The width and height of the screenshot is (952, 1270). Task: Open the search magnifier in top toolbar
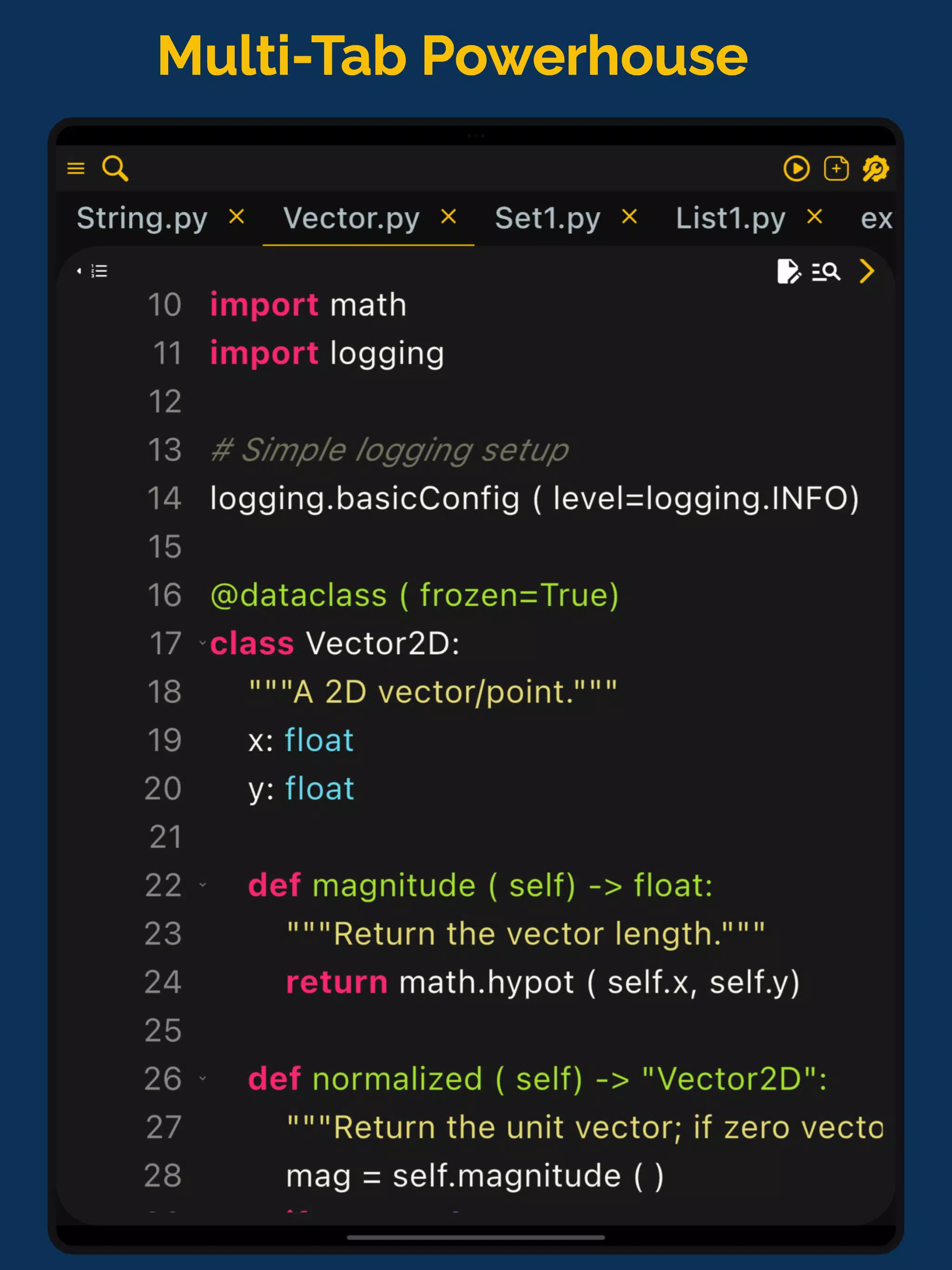pos(115,168)
